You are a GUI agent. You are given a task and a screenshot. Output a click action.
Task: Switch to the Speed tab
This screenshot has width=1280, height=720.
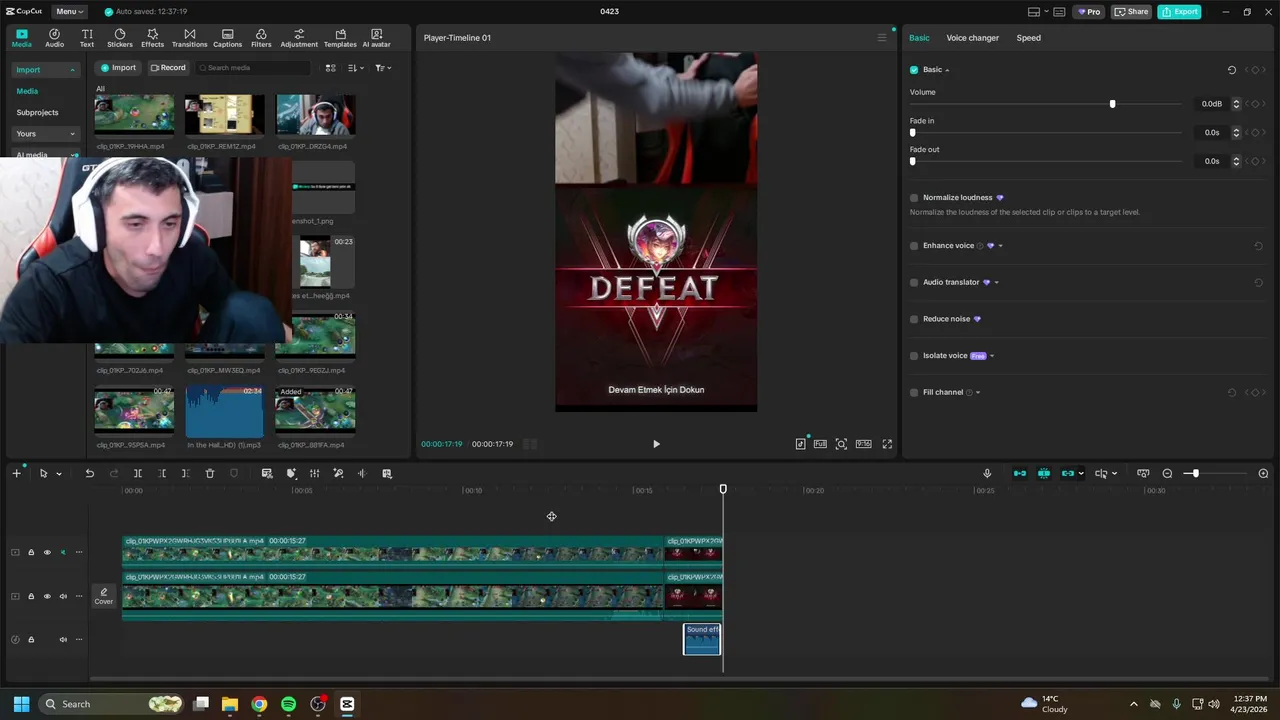[1028, 38]
